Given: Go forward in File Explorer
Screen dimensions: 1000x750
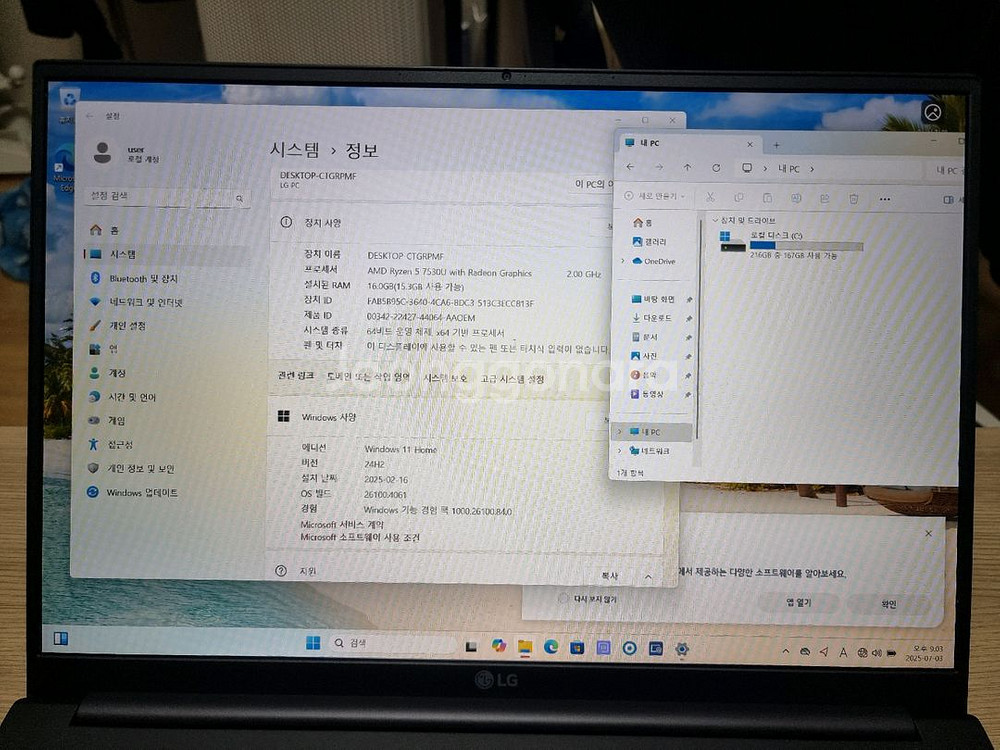Looking at the screenshot, I should (x=659, y=167).
